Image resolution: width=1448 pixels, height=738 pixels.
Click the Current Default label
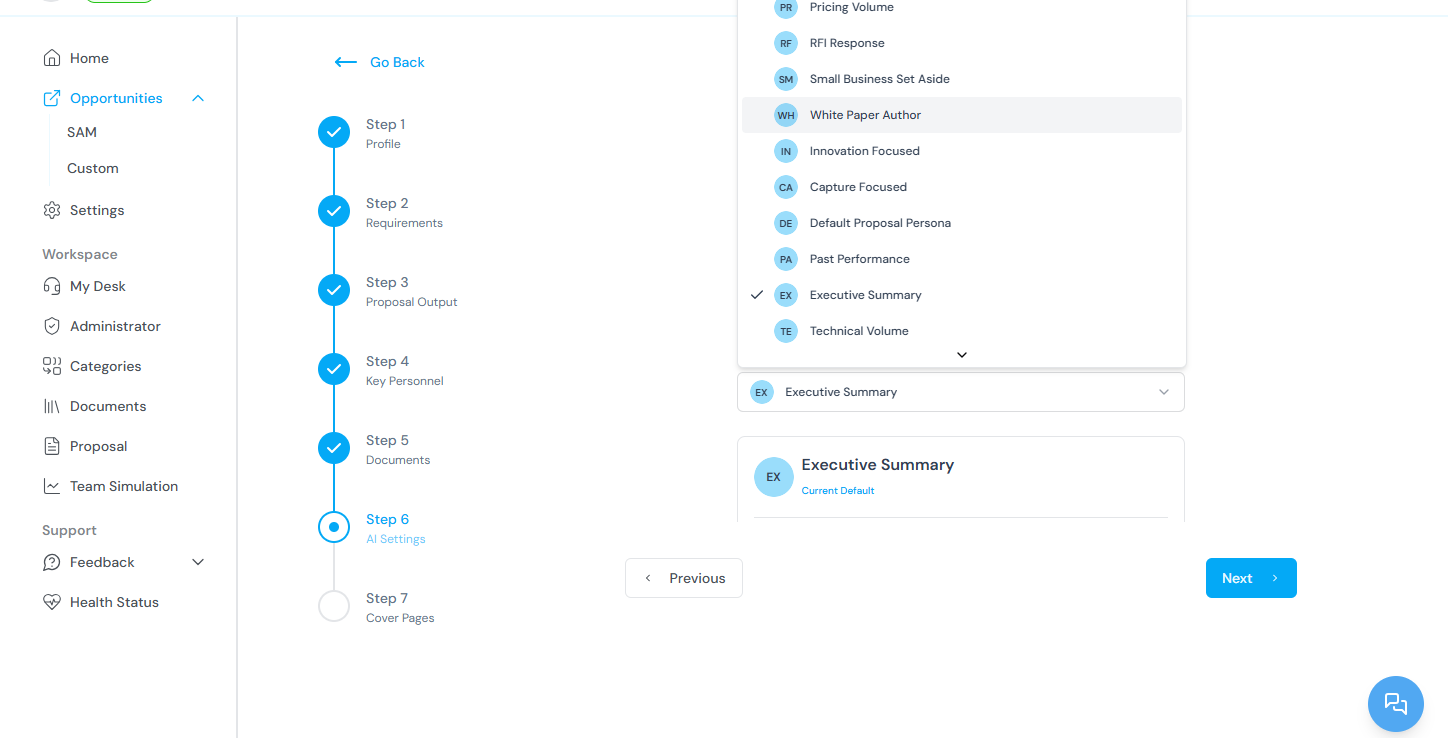click(838, 491)
